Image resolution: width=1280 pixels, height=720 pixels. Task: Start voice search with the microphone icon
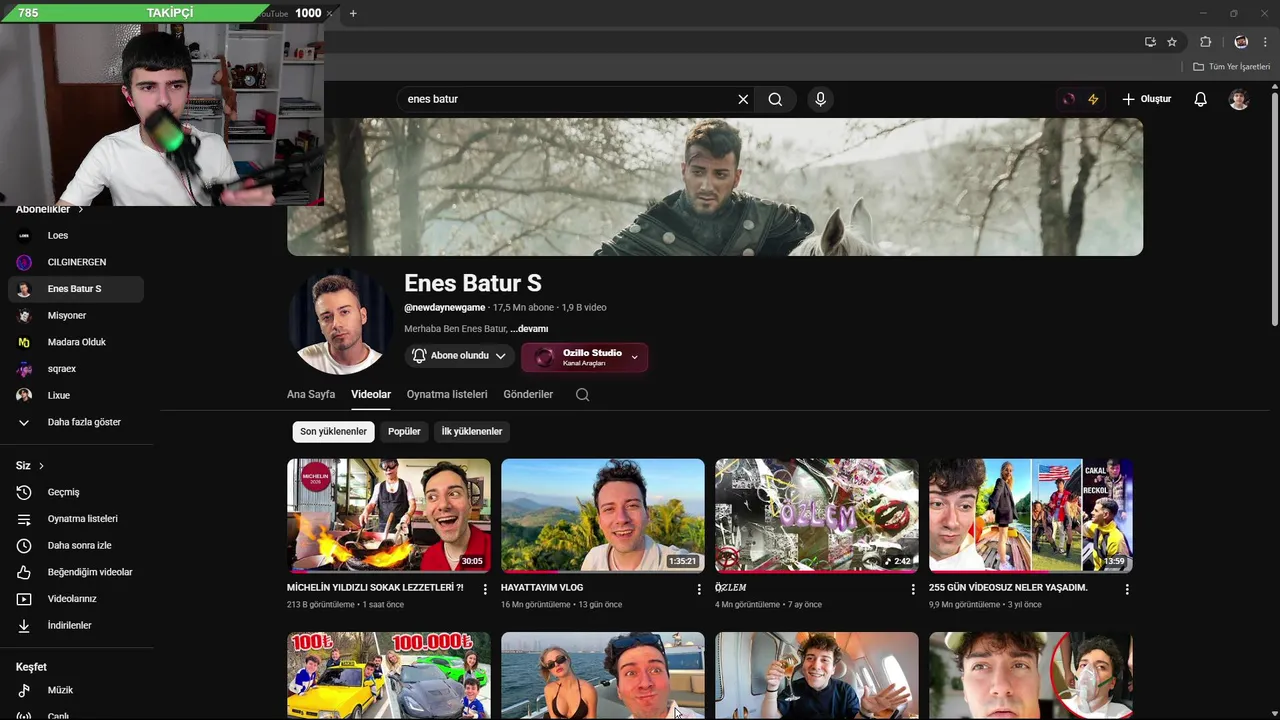[x=820, y=99]
